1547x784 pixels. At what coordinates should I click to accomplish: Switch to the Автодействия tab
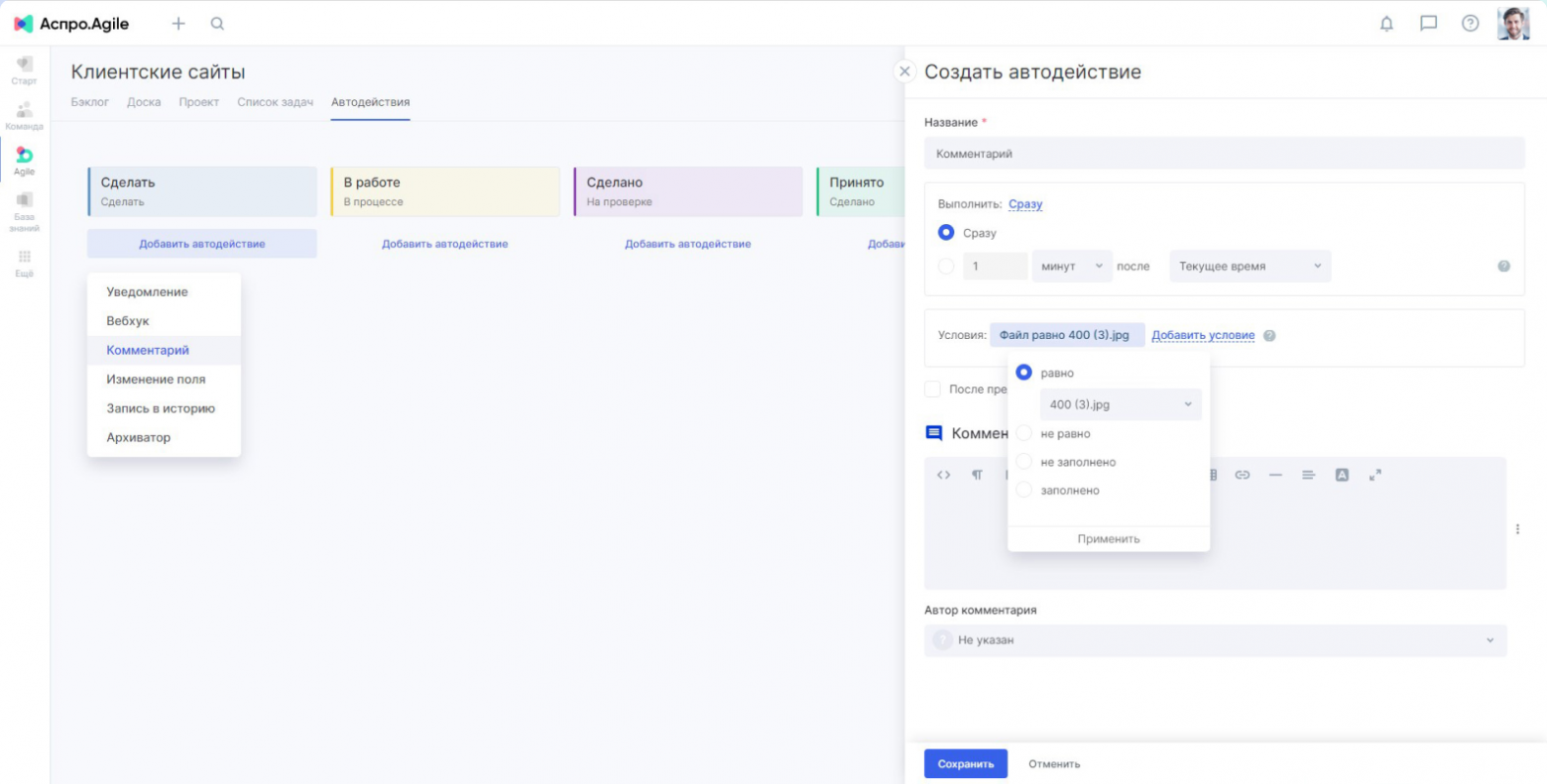click(x=370, y=101)
